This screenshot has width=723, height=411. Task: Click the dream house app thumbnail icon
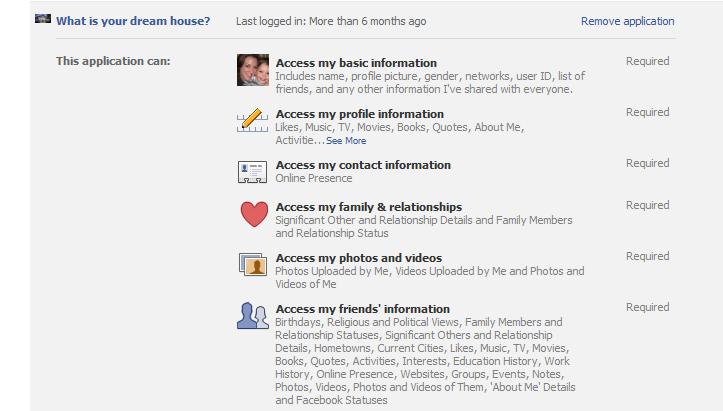tap(42, 19)
